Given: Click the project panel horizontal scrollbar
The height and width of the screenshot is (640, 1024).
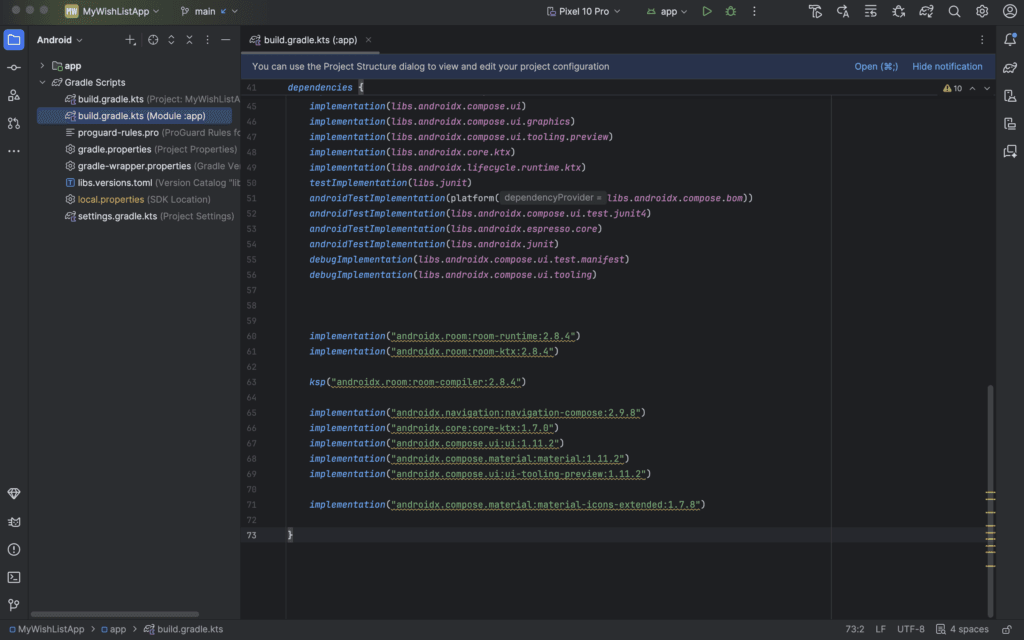Looking at the screenshot, I should coord(115,614).
